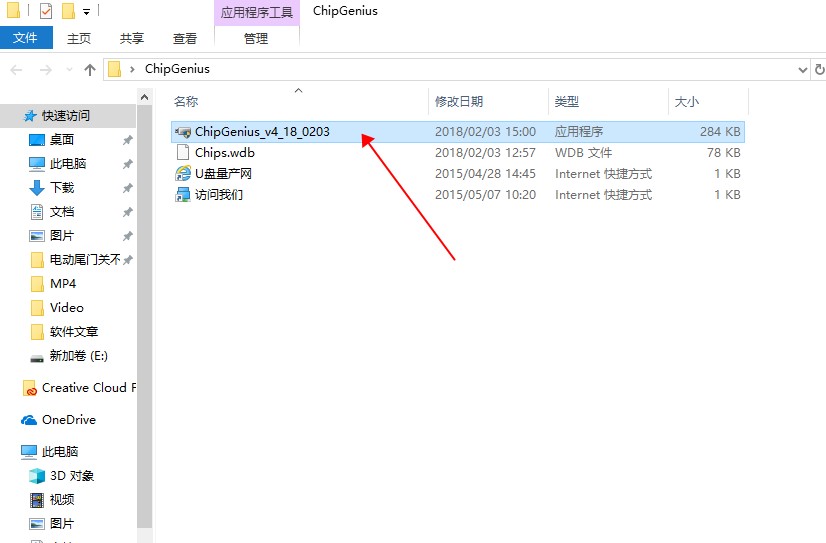Screen dimensions: 826x543
Task: Open the 文件 menu tab
Action: (x=25, y=38)
